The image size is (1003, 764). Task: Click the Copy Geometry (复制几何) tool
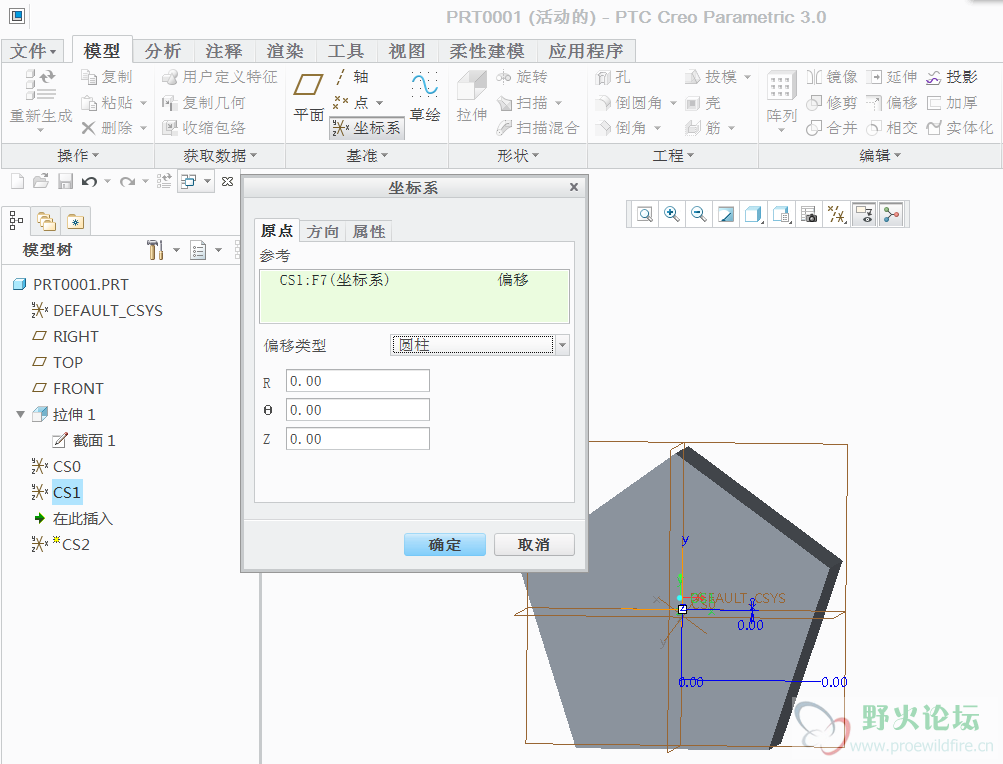pos(203,103)
